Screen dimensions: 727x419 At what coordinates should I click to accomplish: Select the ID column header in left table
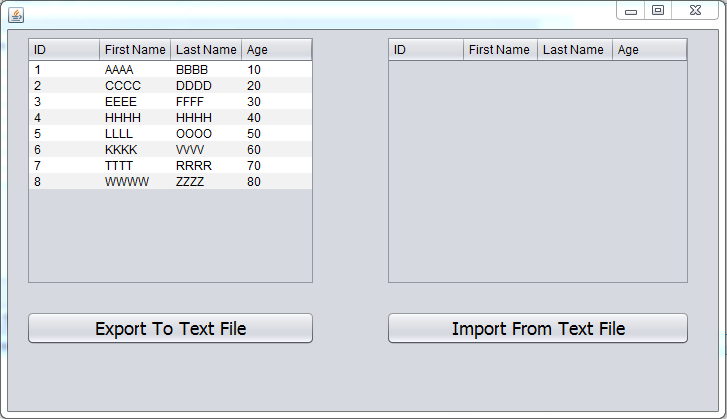64,50
